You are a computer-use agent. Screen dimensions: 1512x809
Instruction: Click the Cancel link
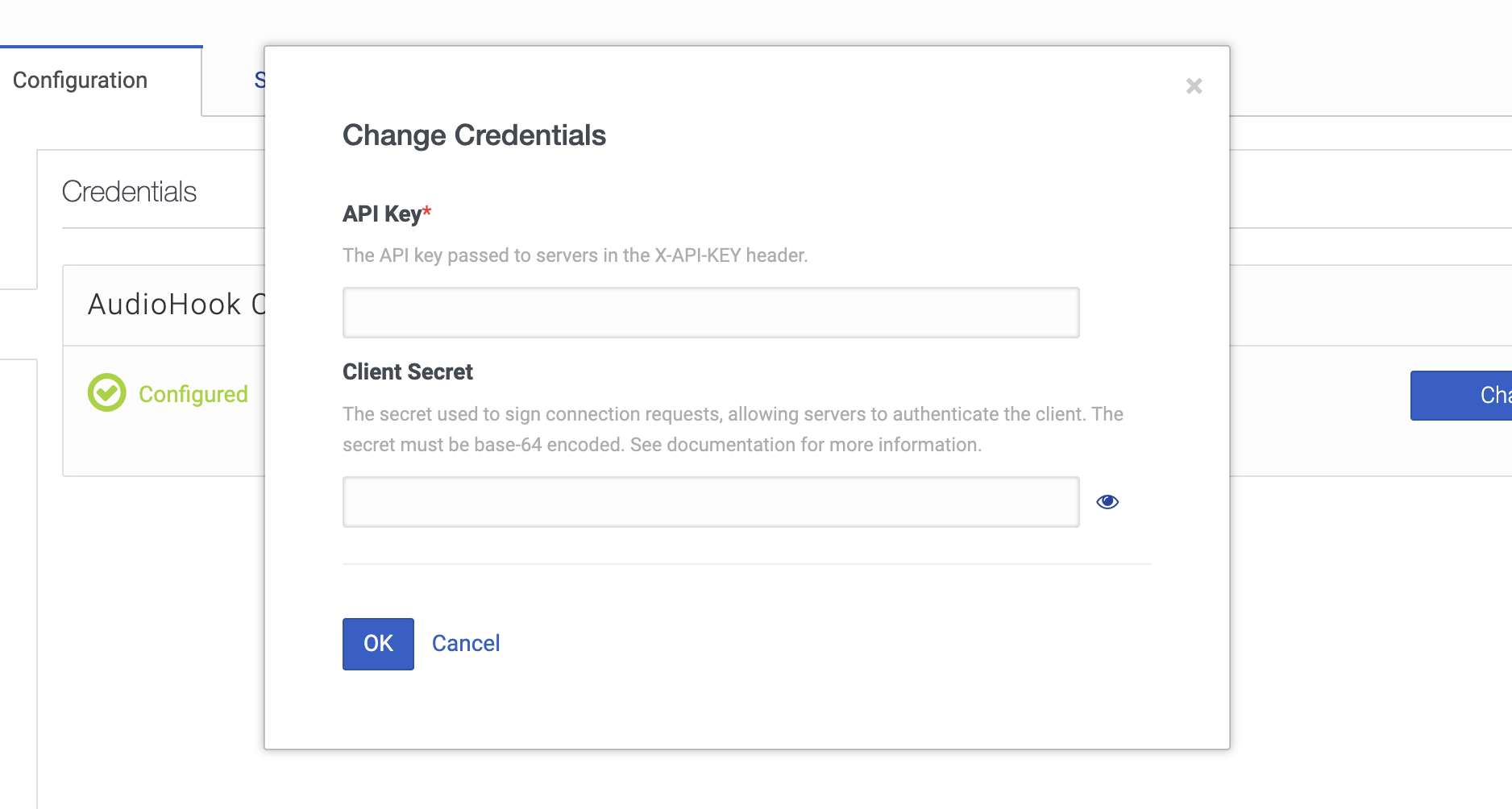[x=466, y=644]
